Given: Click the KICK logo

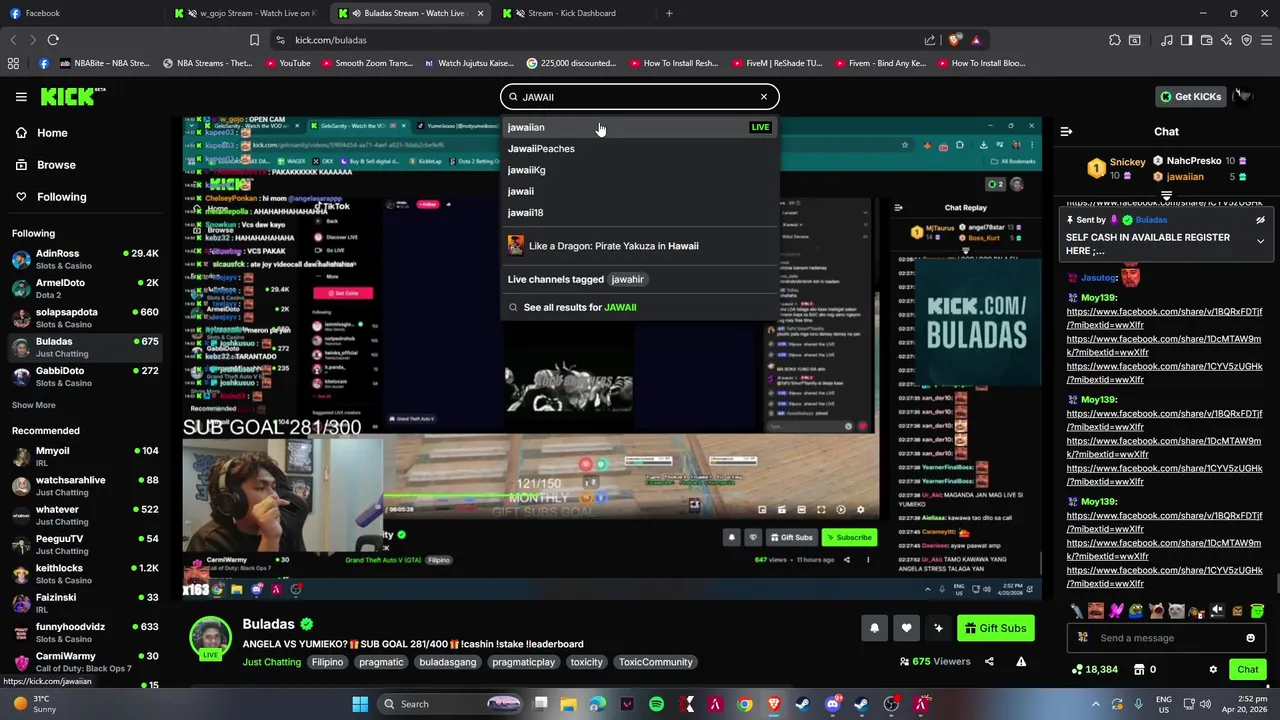Looking at the screenshot, I should 73,96.
